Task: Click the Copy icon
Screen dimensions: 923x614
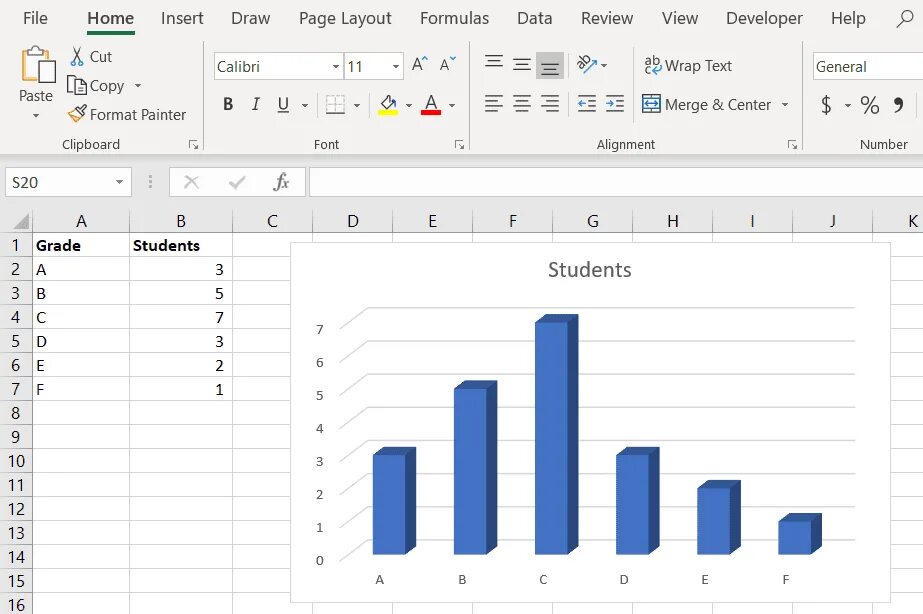Action: click(x=77, y=85)
